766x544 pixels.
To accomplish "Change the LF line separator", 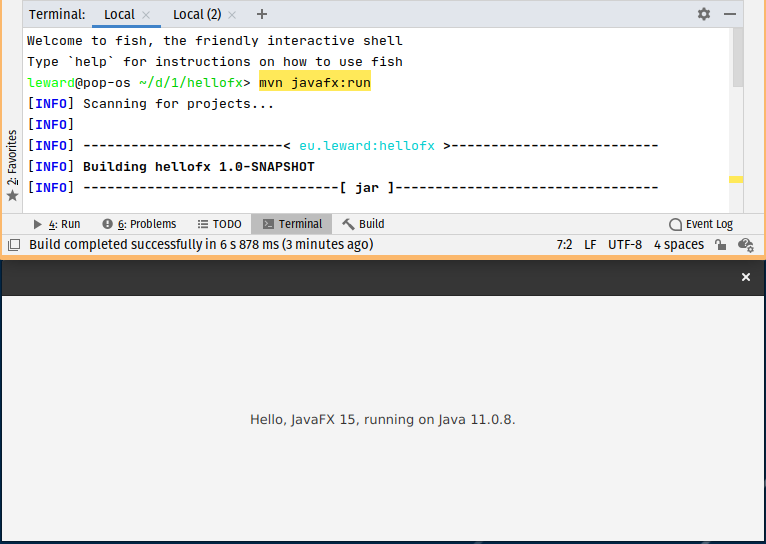I will [590, 245].
